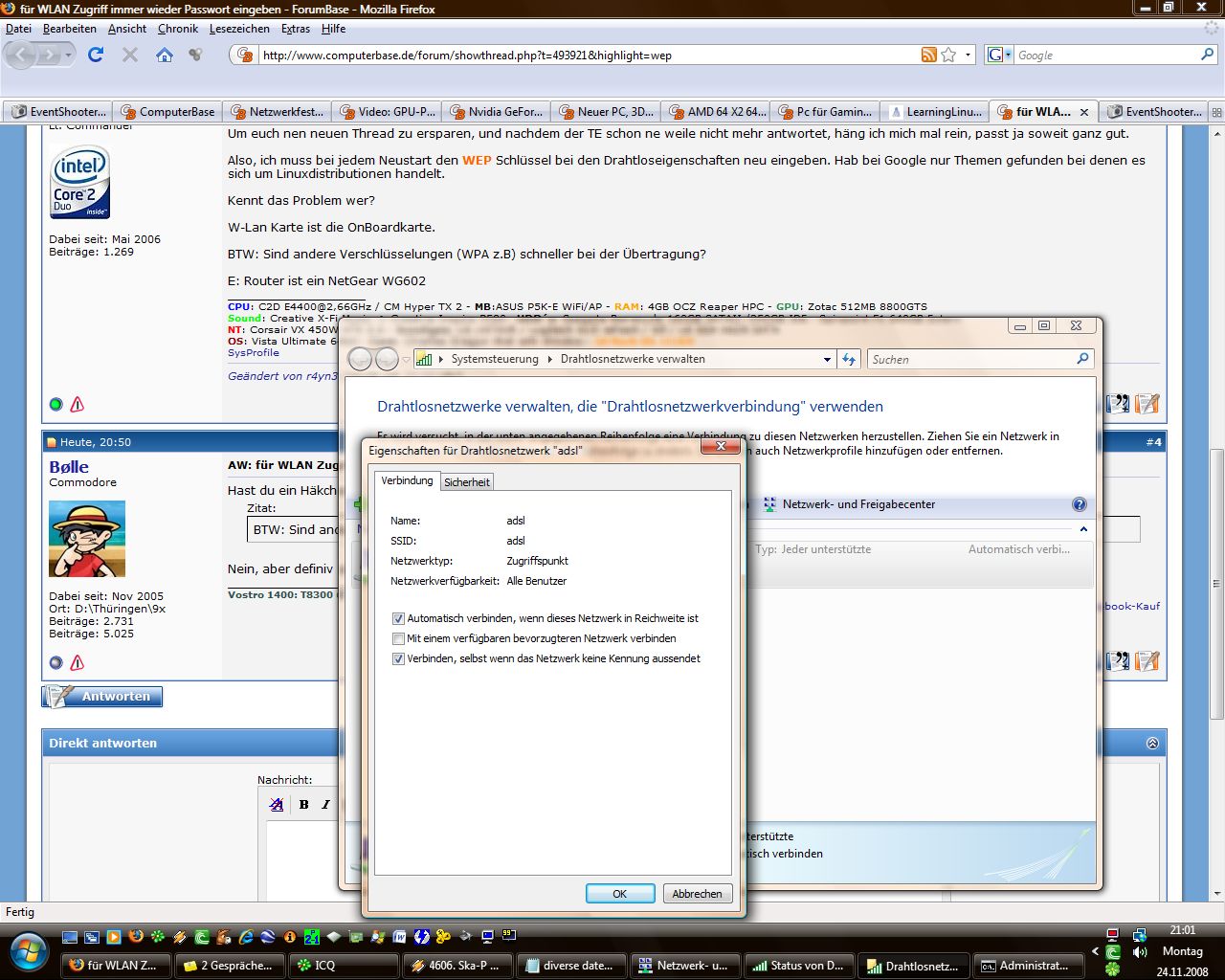
Task: Collapse the network list group chevron
Action: (x=1083, y=529)
